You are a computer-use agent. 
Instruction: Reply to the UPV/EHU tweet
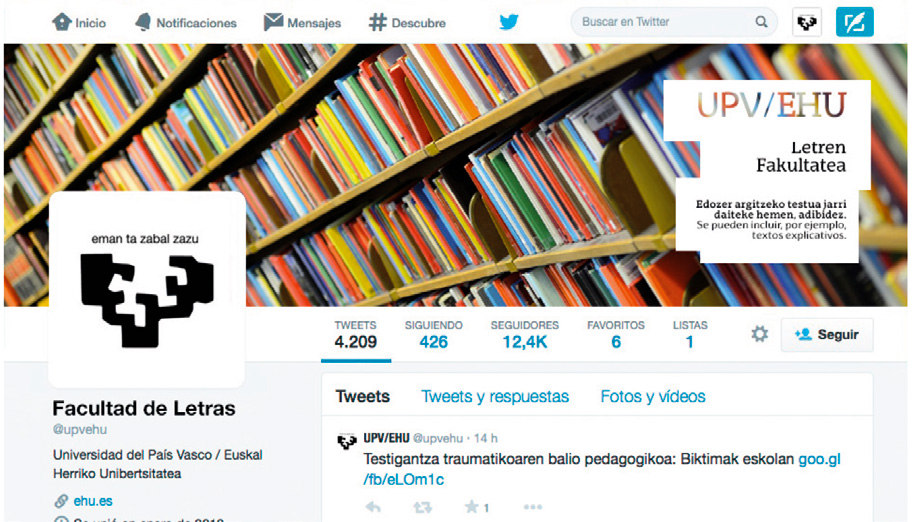373,507
